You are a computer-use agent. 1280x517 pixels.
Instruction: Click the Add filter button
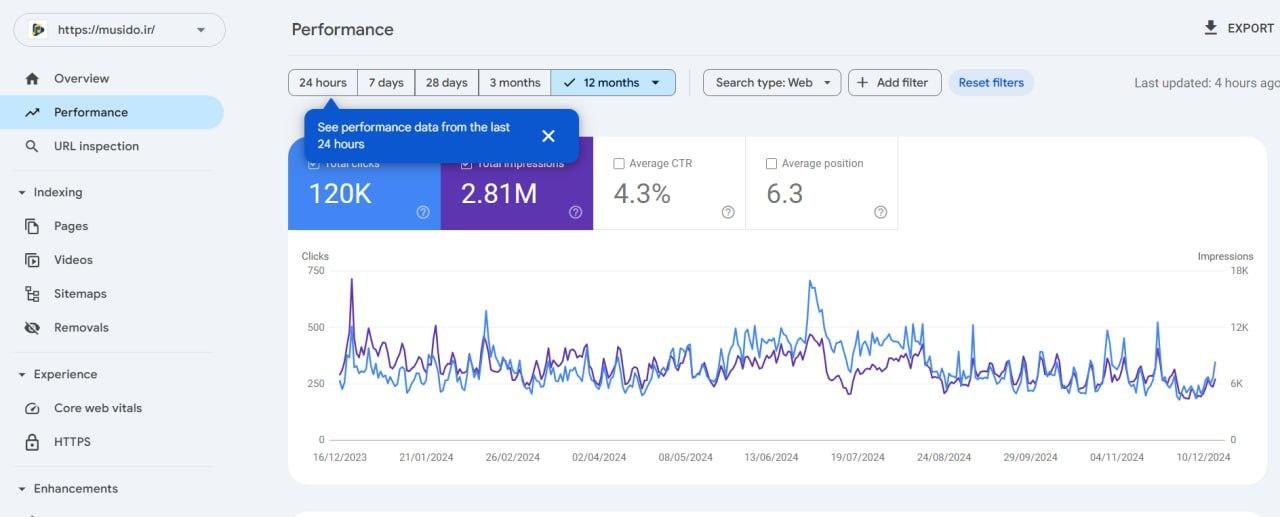coord(894,83)
